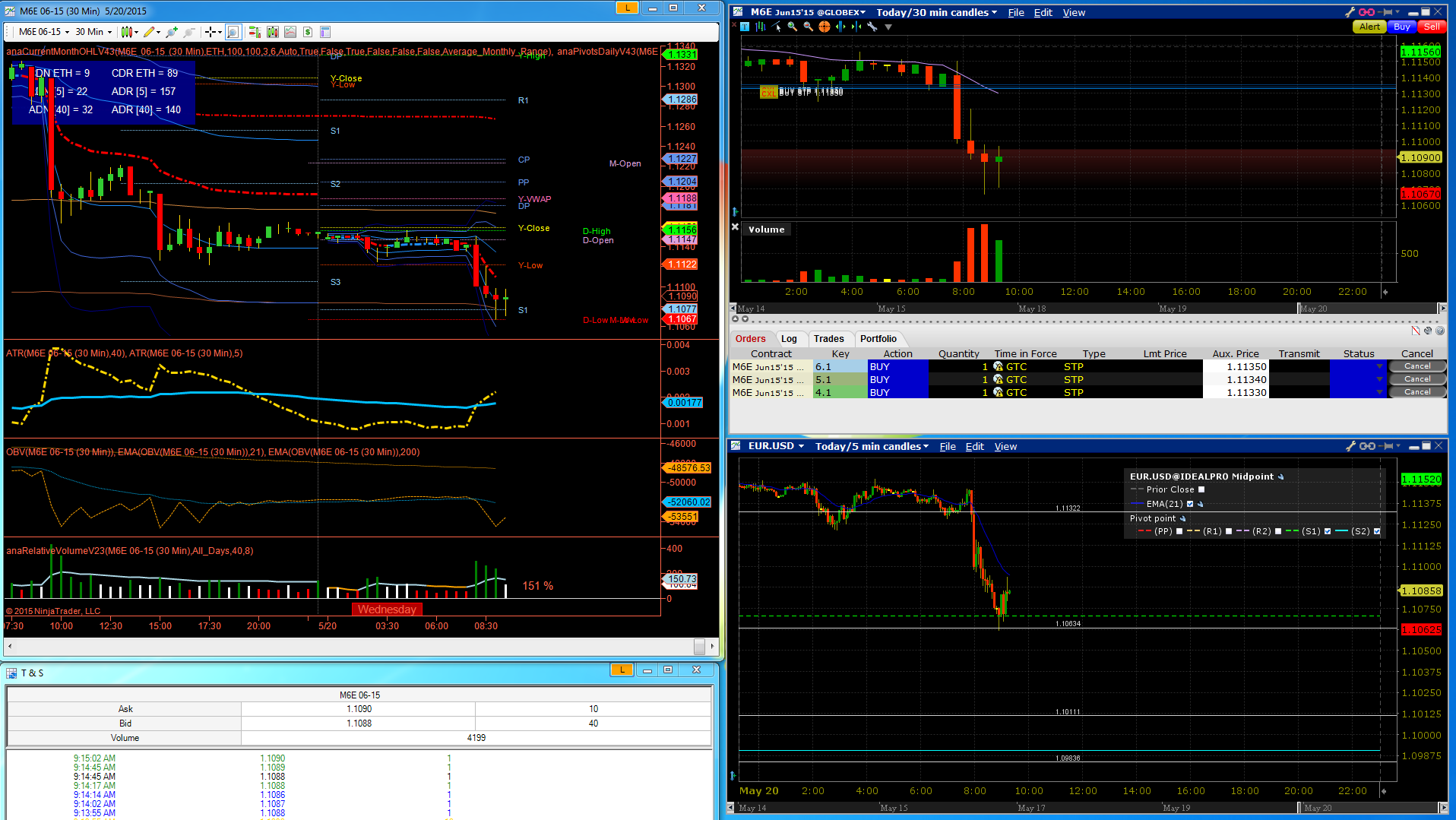Toggle the EMA(21) checkbox

[1190, 504]
